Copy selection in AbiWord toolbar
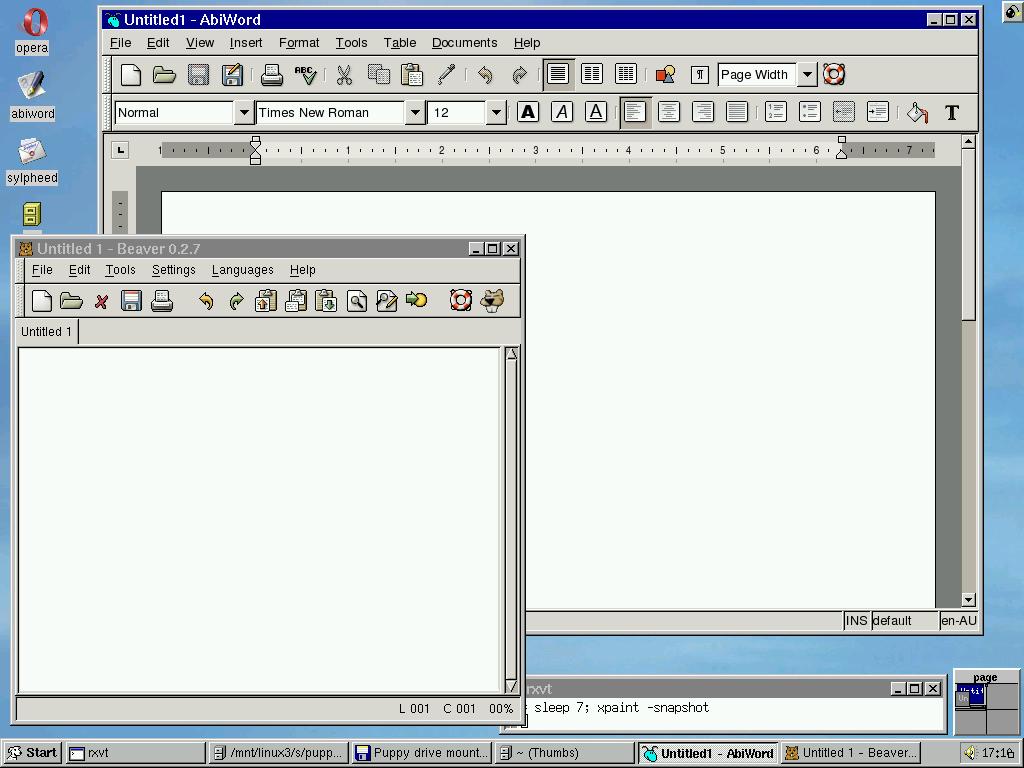 pyautogui.click(x=378, y=74)
